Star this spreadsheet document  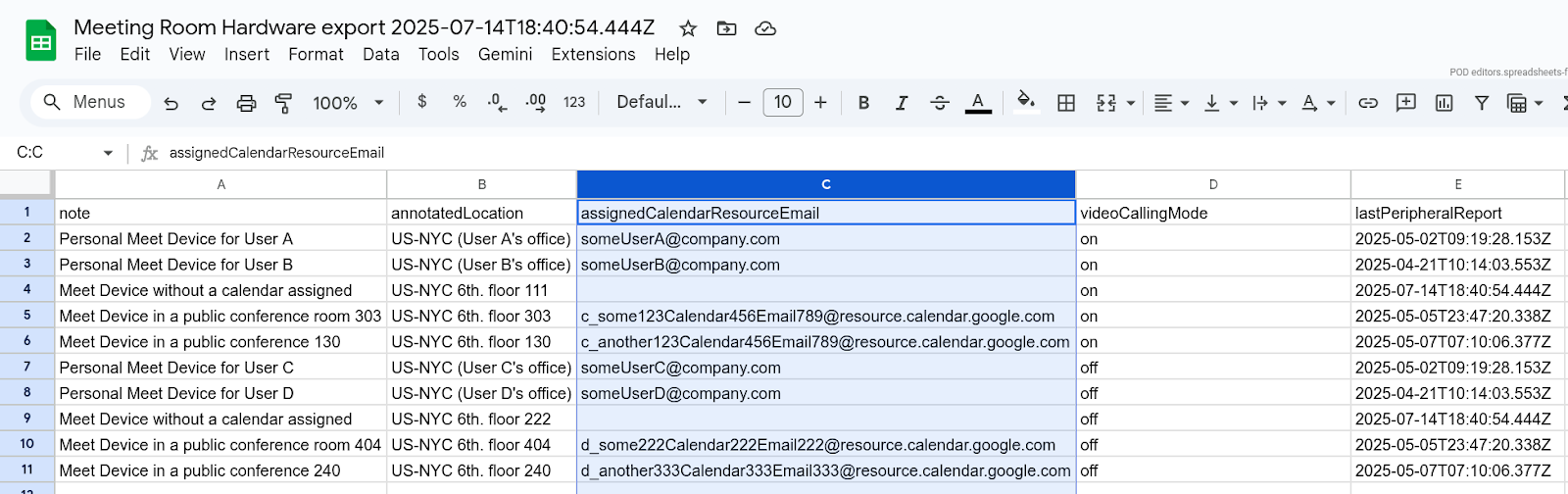(x=688, y=28)
